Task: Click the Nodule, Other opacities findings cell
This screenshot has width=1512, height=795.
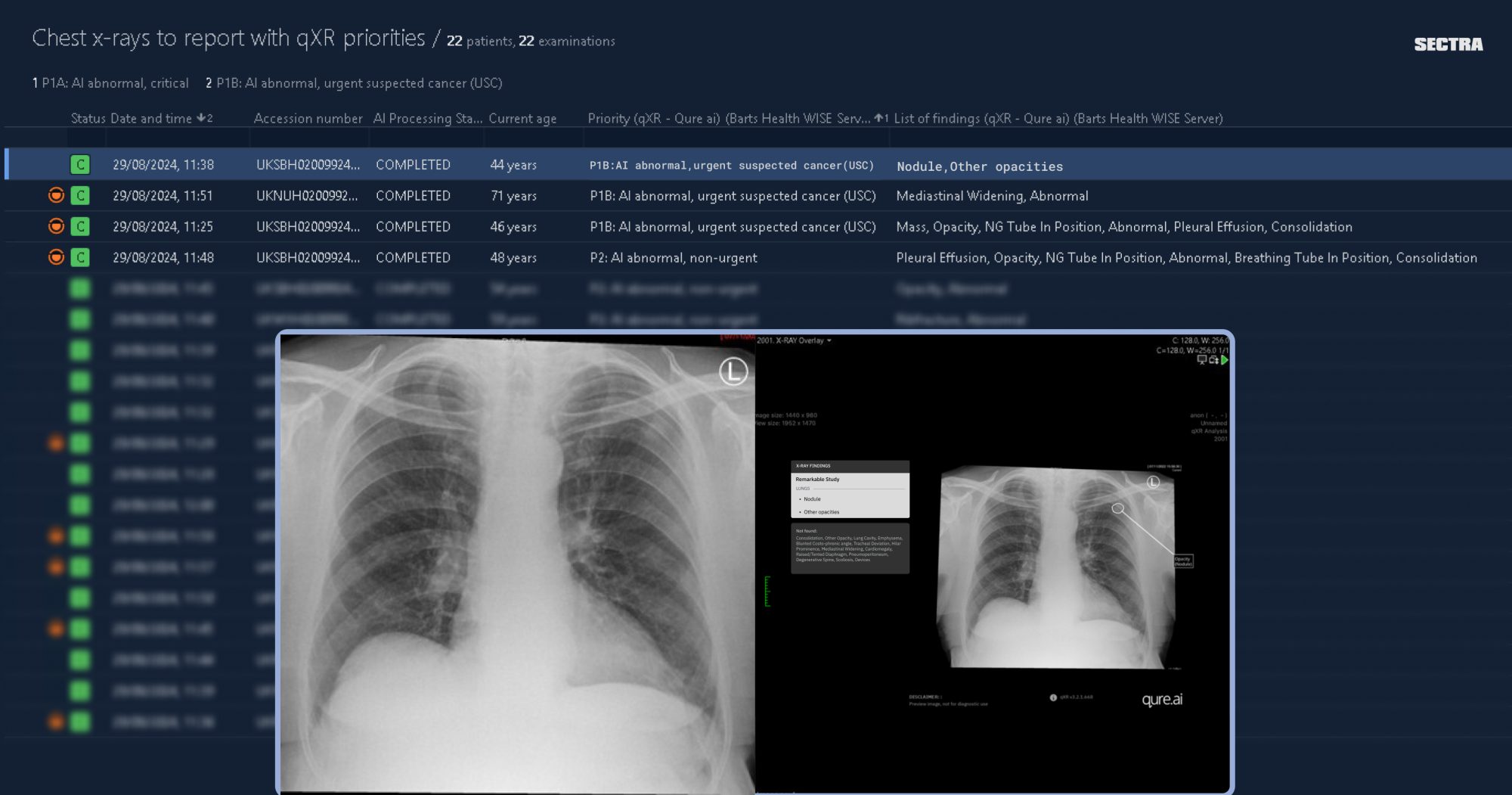Action: (x=980, y=166)
